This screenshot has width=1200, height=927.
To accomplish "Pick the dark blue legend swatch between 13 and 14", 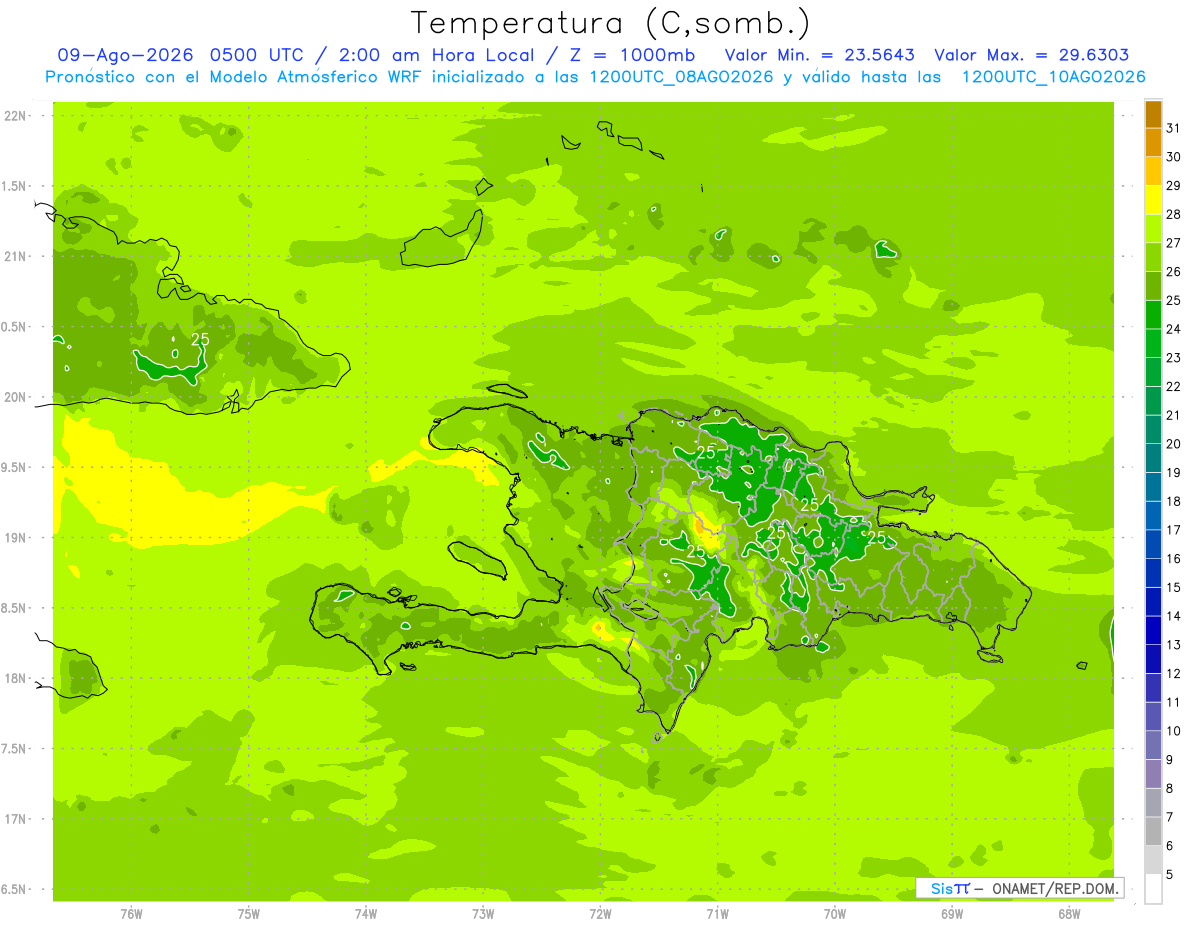I will pos(1153,631).
